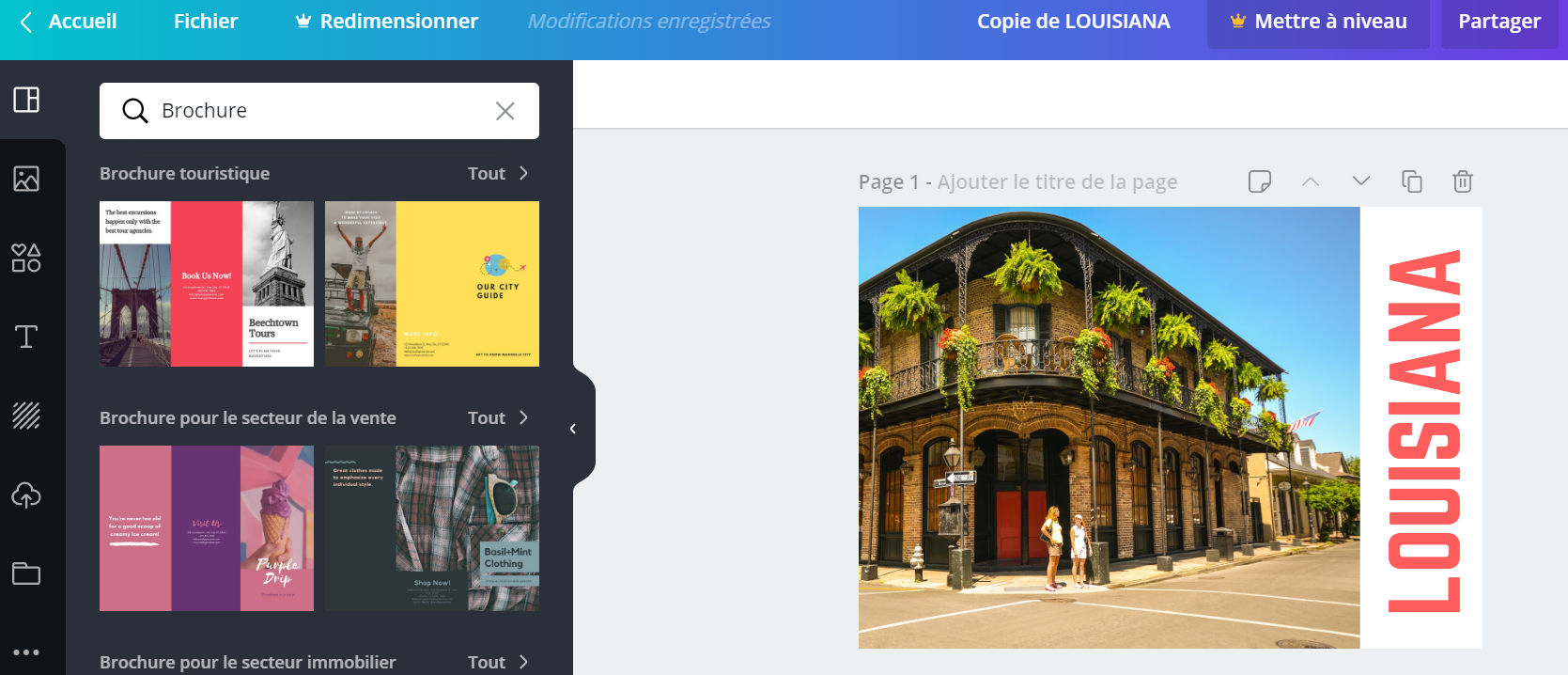
Task: Duplicate Page 1 with copy icon
Action: tap(1411, 181)
